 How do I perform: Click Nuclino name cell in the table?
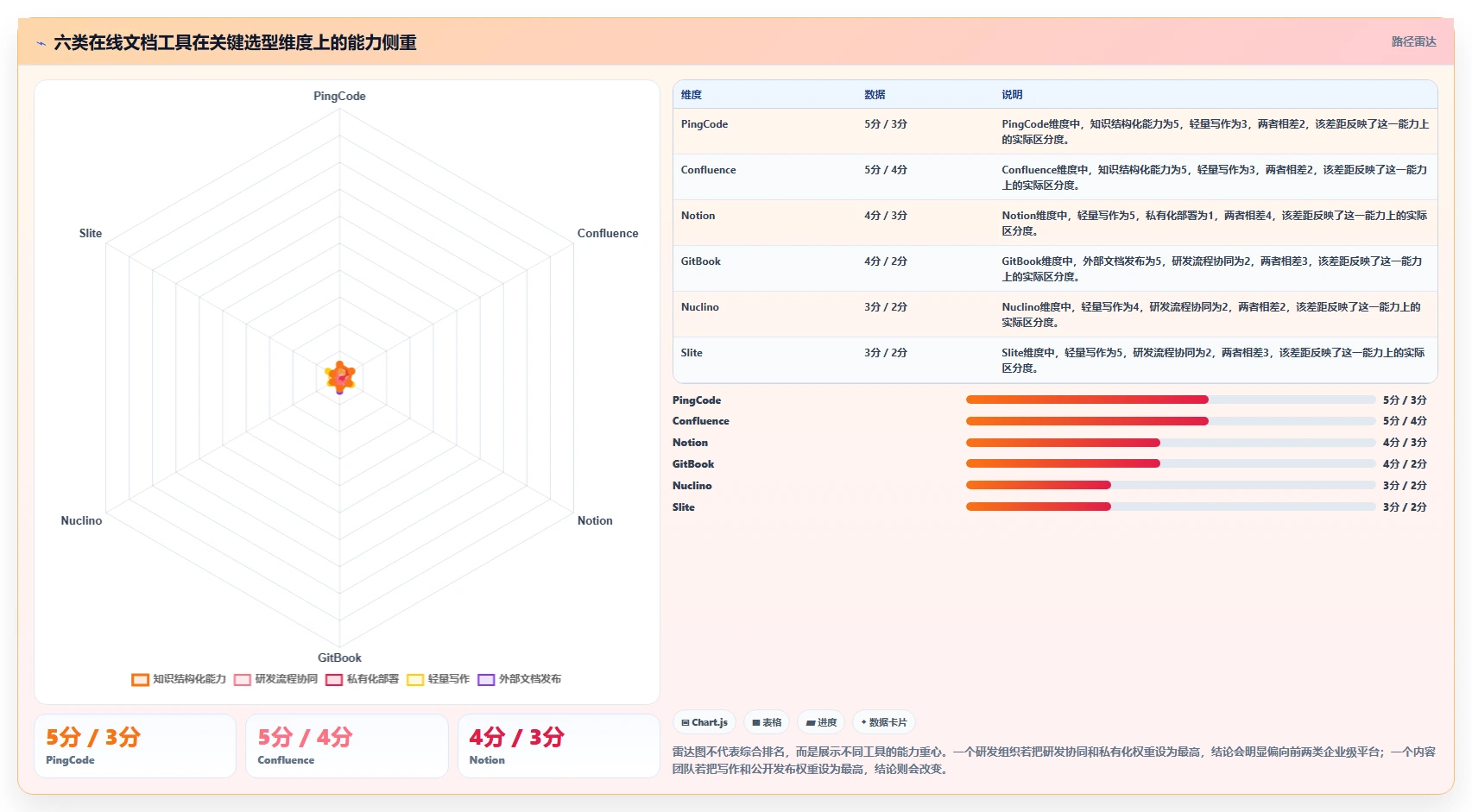pos(700,307)
